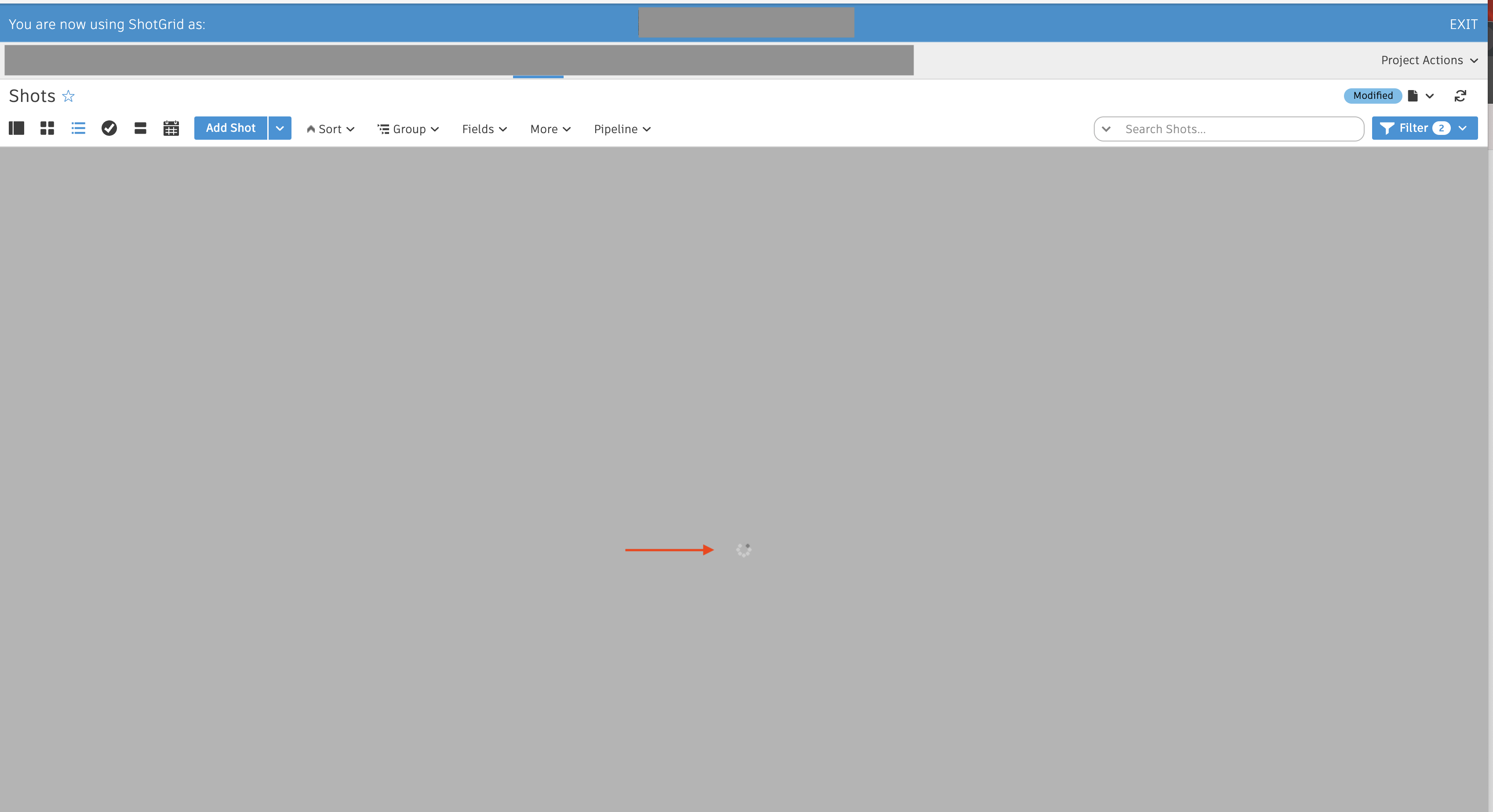1493x812 pixels.
Task: Open the page menu chevron beside Modified
Action: [1430, 96]
